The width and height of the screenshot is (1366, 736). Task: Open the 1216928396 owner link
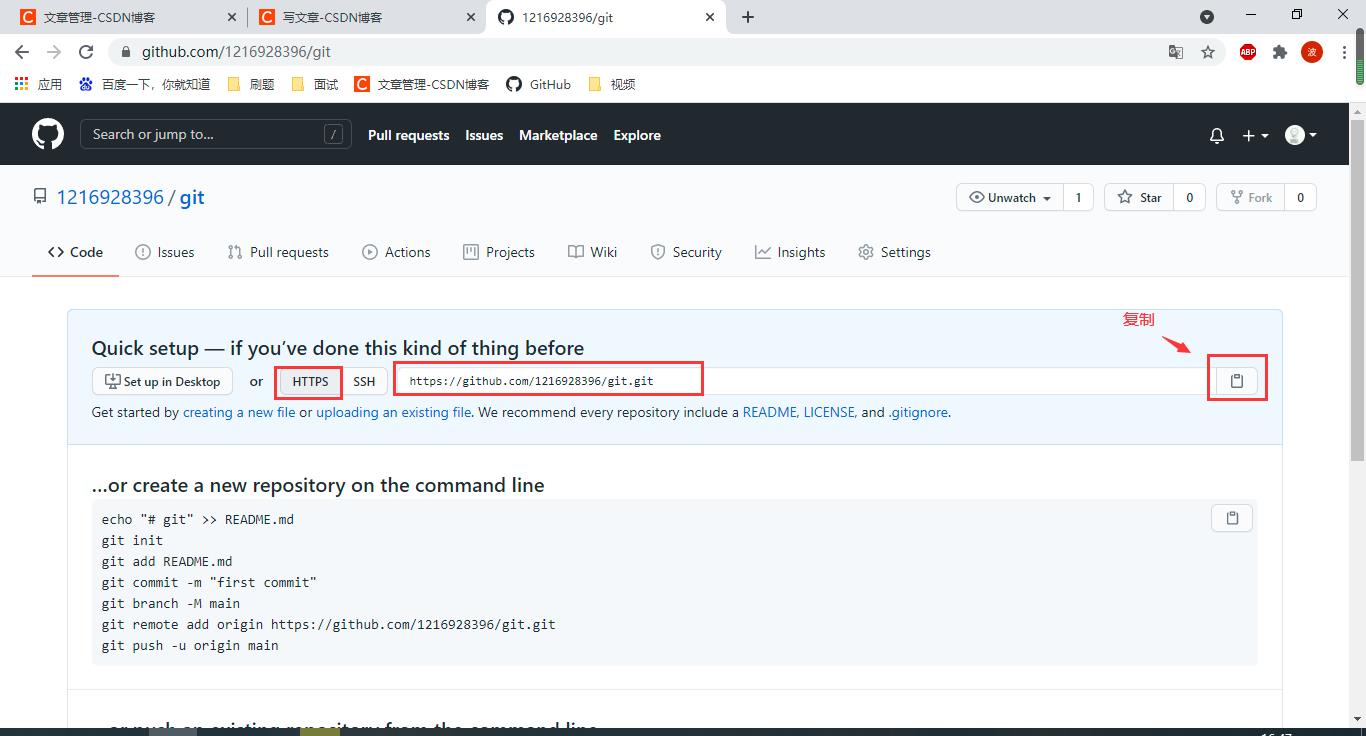(110, 197)
